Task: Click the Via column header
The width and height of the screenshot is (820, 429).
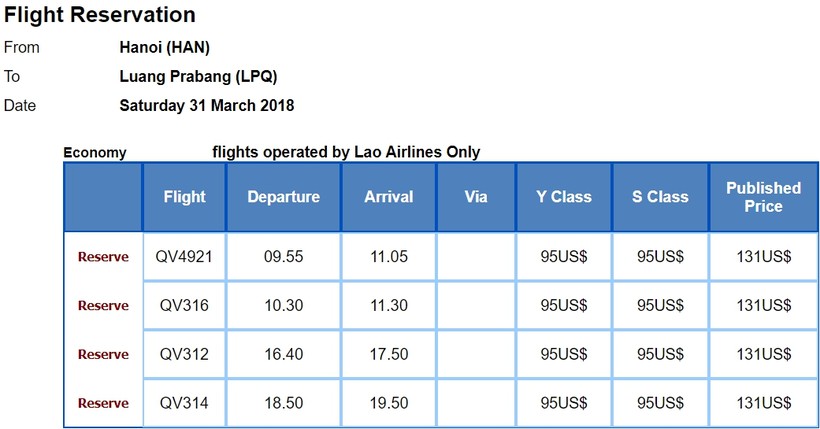Action: [x=476, y=197]
